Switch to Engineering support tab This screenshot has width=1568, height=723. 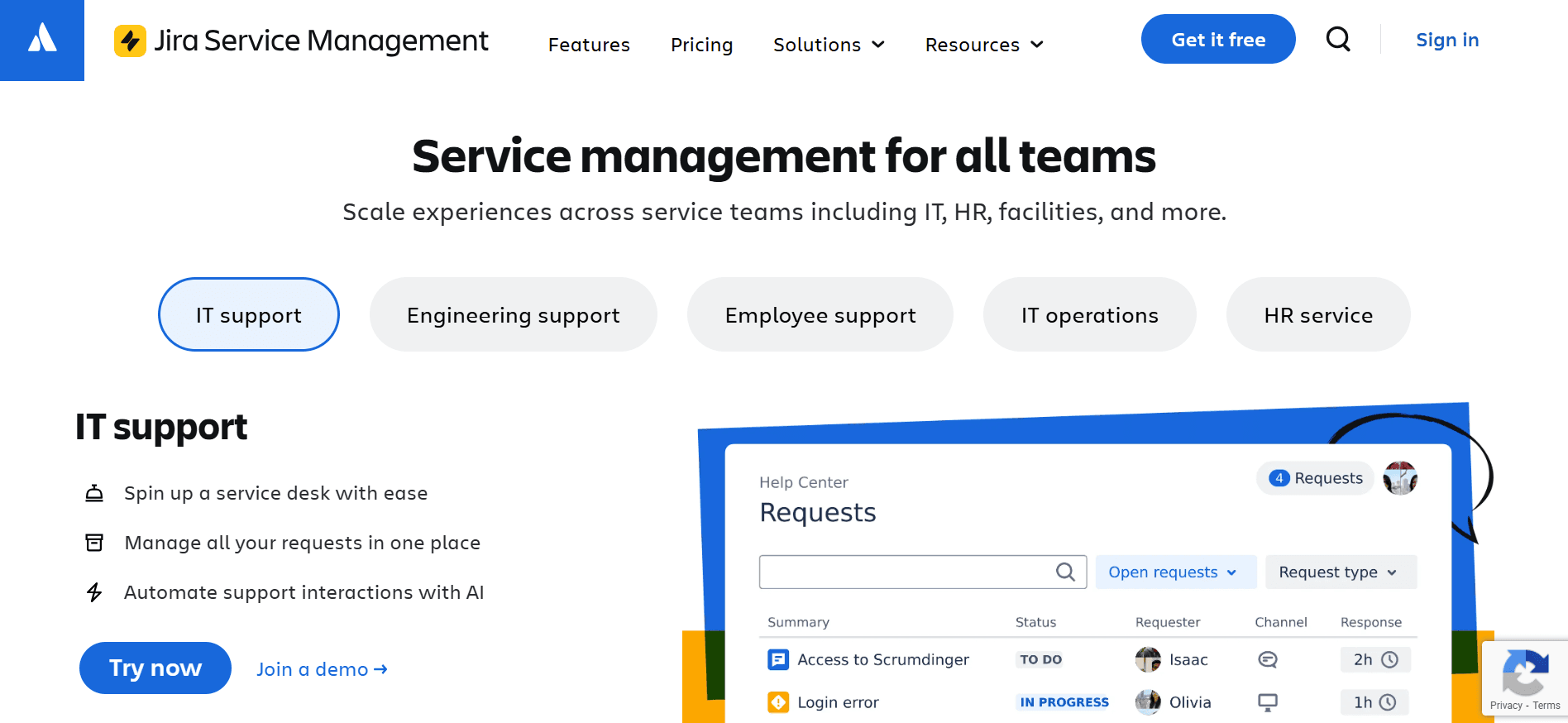point(514,314)
